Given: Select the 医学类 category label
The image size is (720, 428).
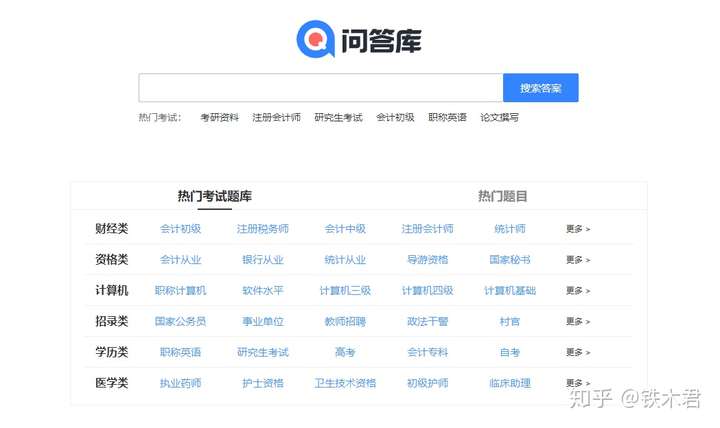Looking at the screenshot, I should click(112, 383).
